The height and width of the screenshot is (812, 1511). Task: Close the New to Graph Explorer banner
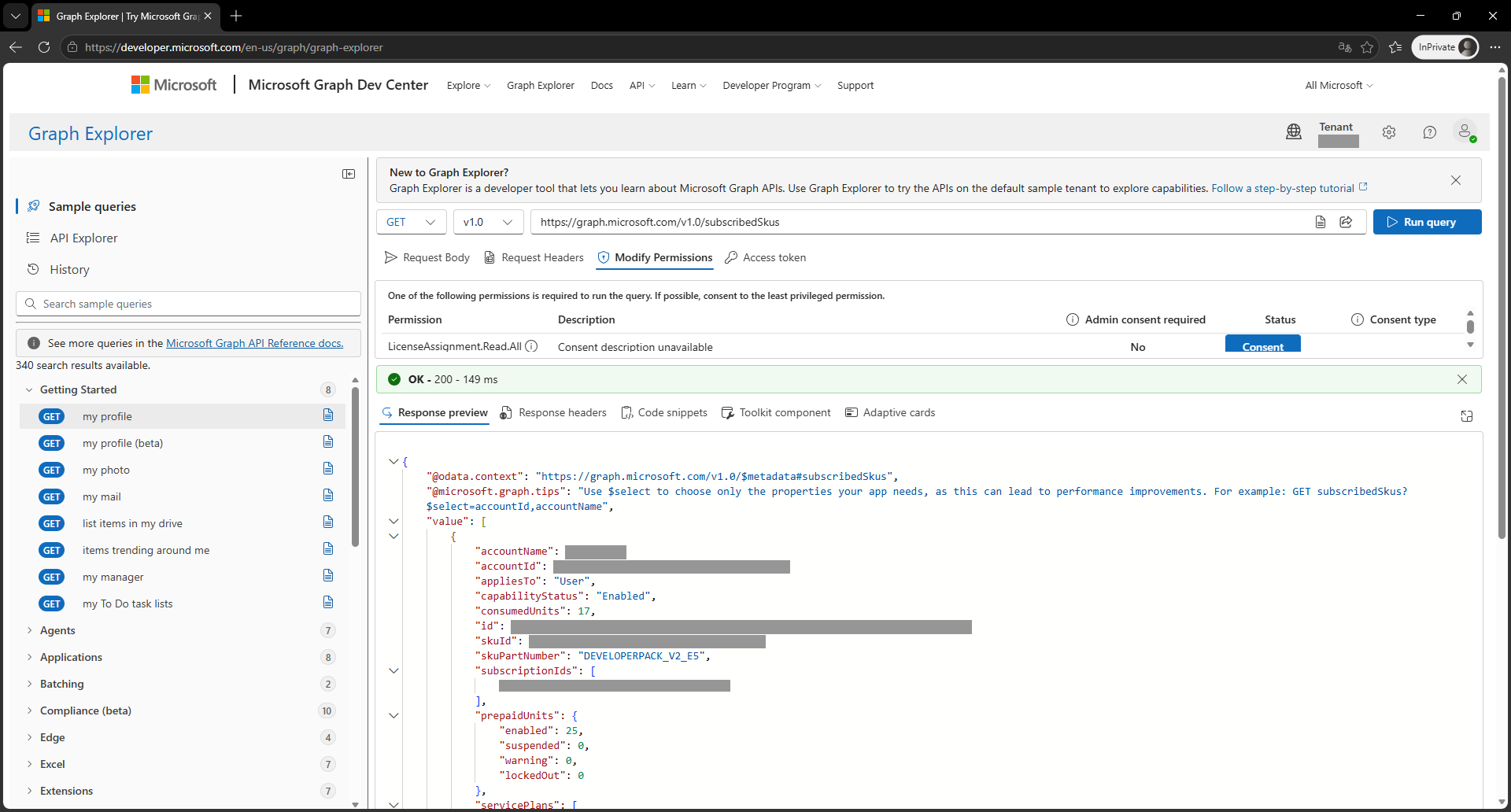click(1456, 180)
